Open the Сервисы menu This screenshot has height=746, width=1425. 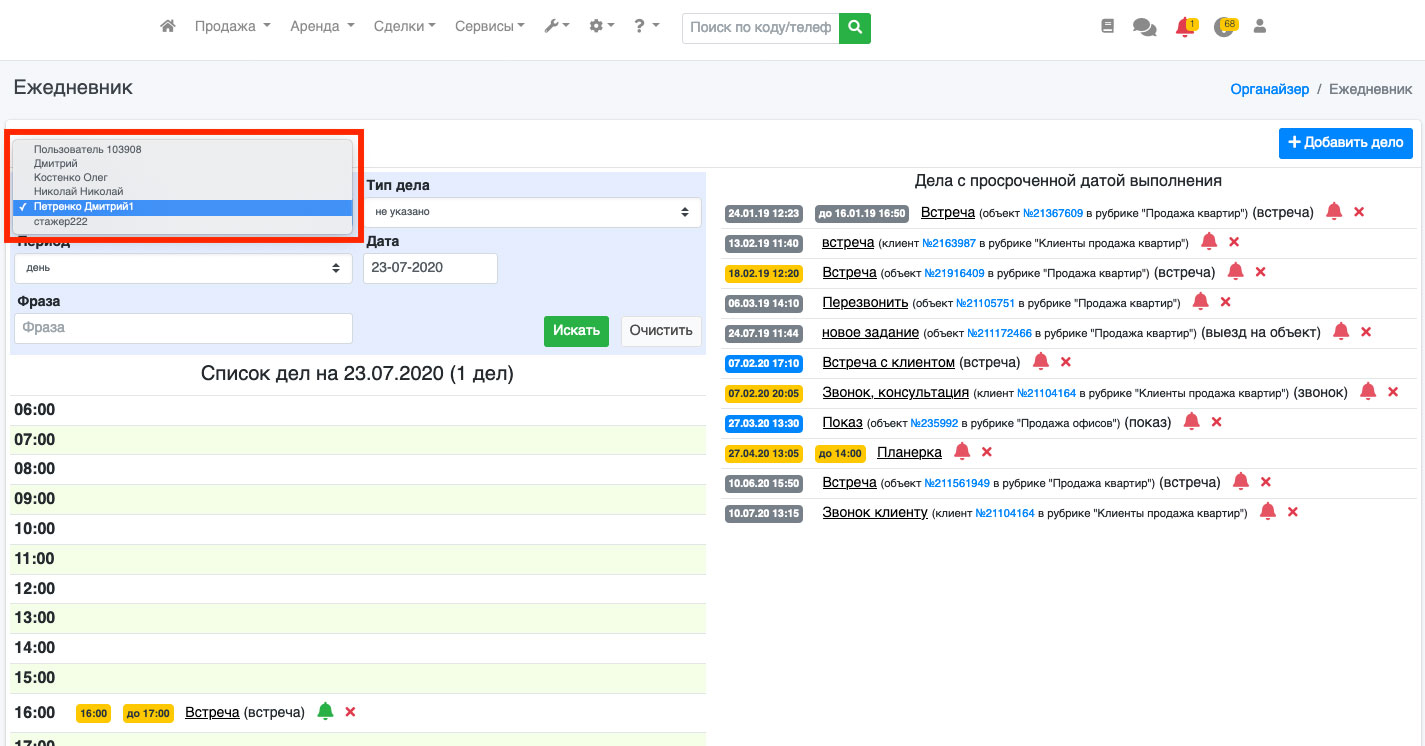tap(489, 27)
